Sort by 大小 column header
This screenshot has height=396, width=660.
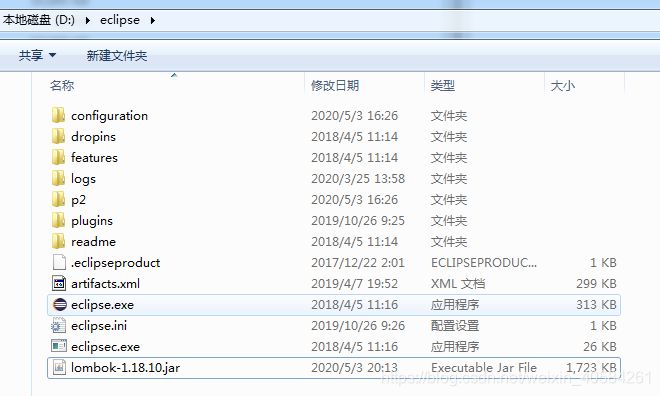click(x=563, y=85)
